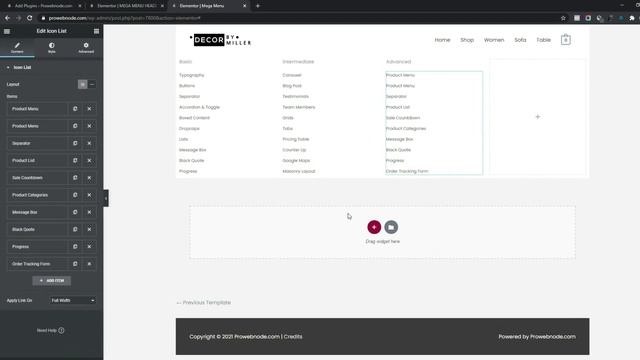Screen dimensions: 640x360
Task: Duplicate the Progress item
Action: 75,247
